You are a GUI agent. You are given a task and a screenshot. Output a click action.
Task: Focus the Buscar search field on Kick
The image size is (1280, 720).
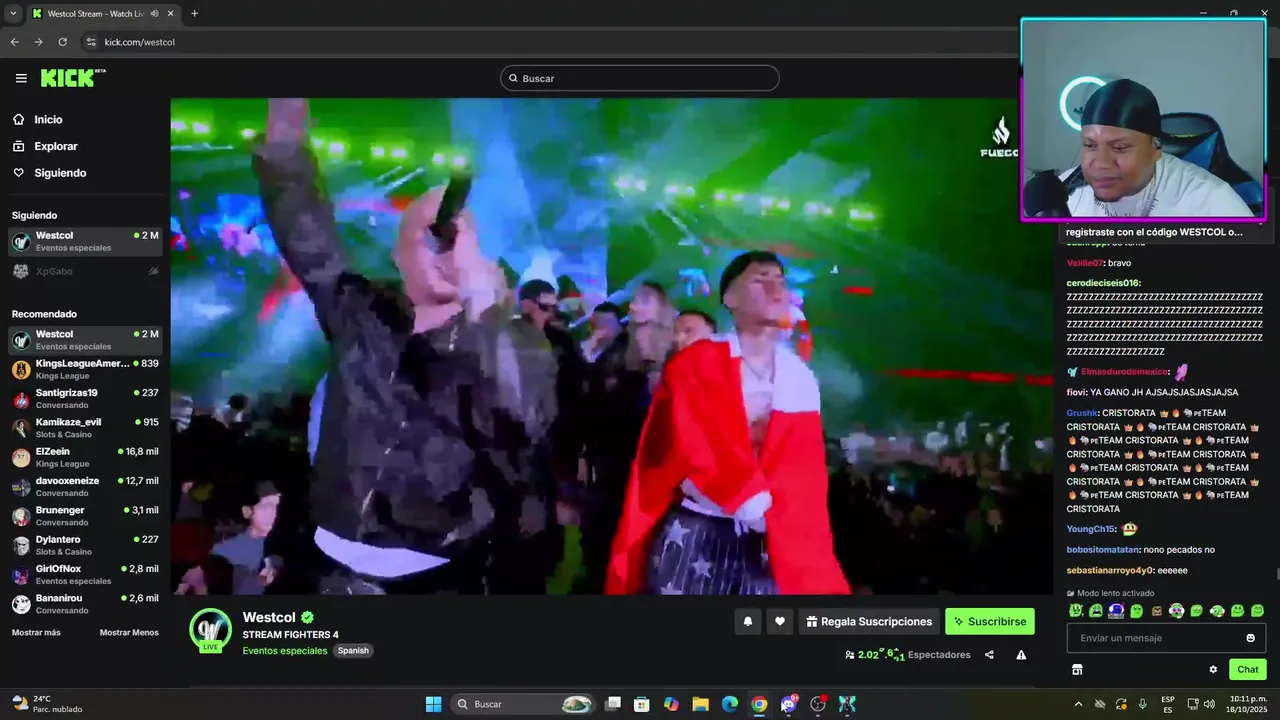pos(640,78)
